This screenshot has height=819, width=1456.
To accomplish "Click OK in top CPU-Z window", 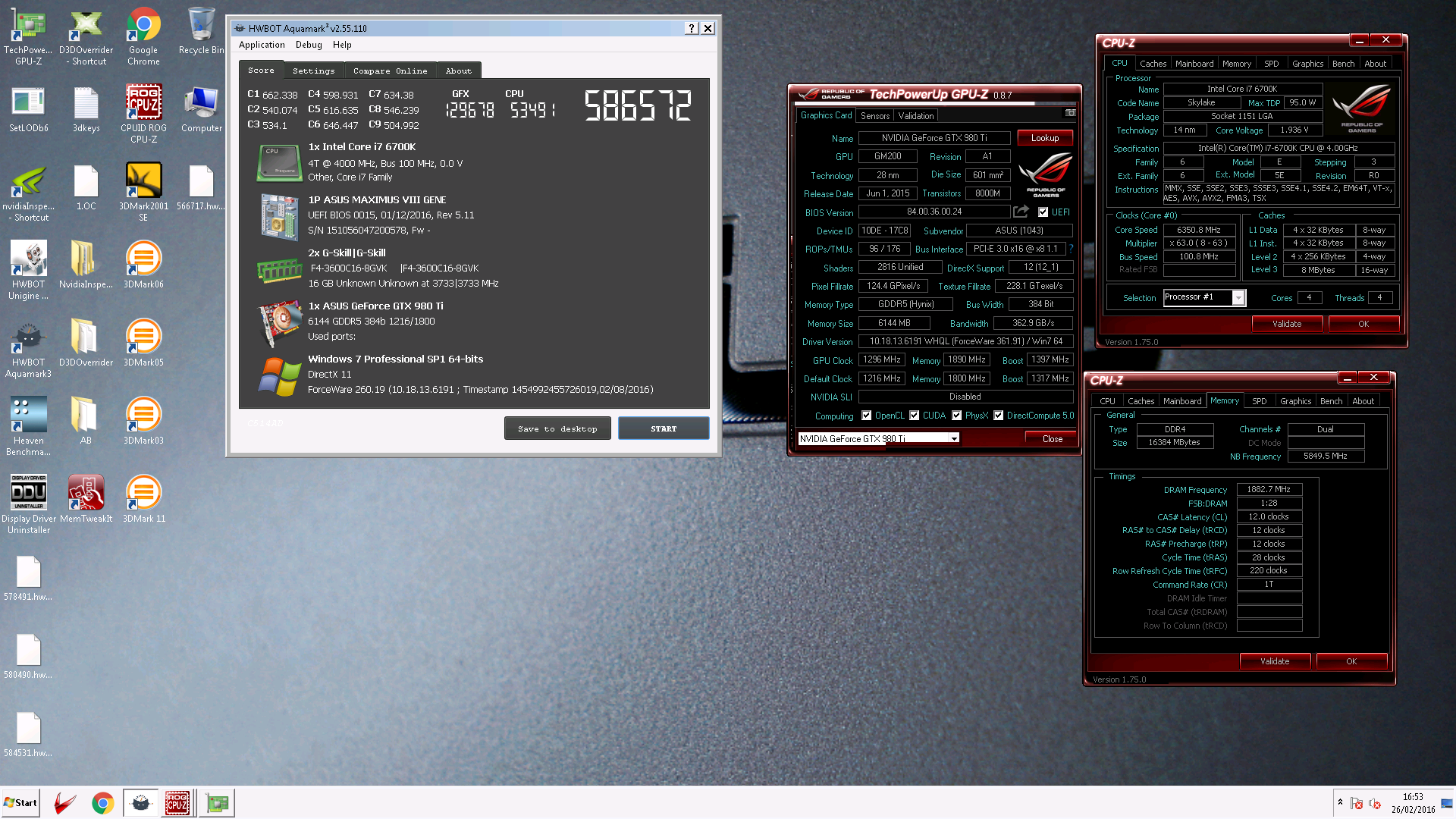I will point(1363,324).
